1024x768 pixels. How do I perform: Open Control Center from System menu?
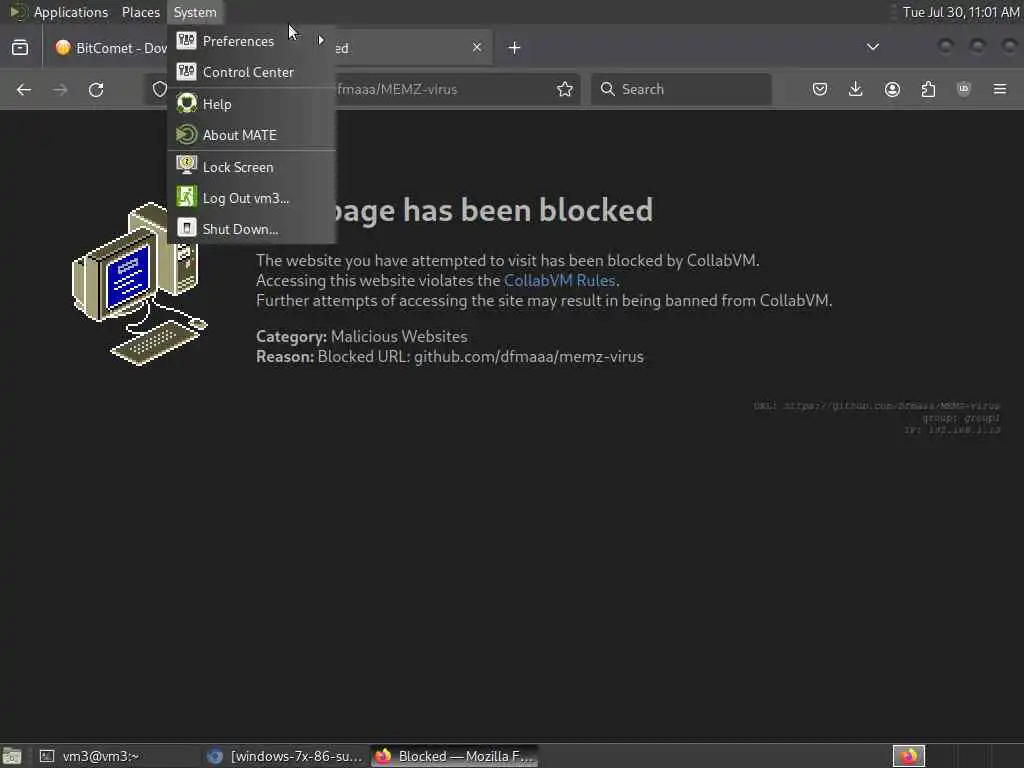tap(251, 72)
